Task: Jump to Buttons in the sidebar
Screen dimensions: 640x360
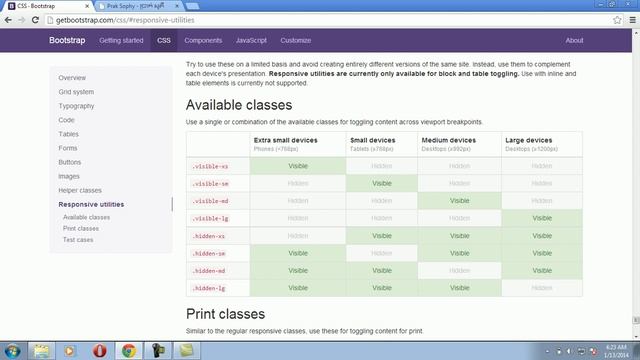Action: (70, 162)
